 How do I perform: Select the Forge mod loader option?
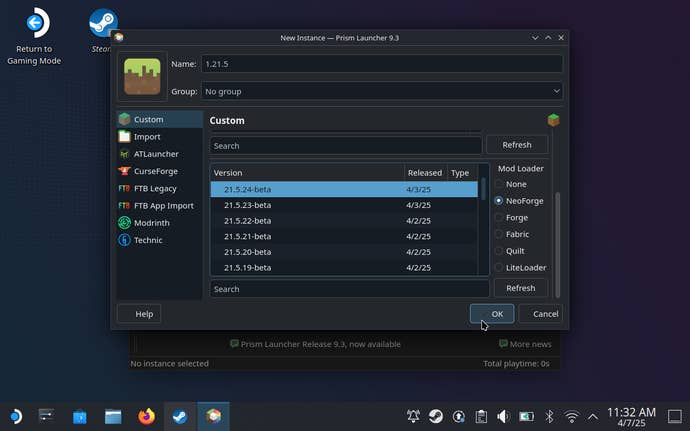click(512, 217)
